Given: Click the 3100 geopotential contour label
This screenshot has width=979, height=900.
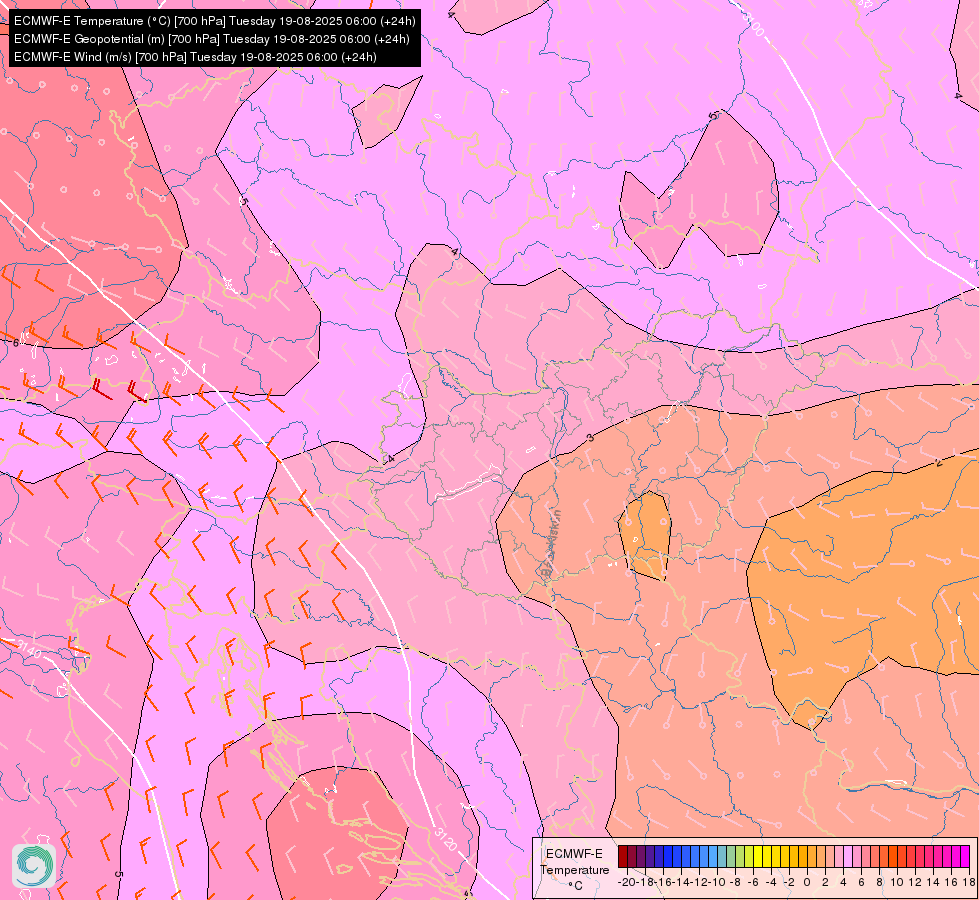Looking at the screenshot, I should pyautogui.click(x=752, y=24).
